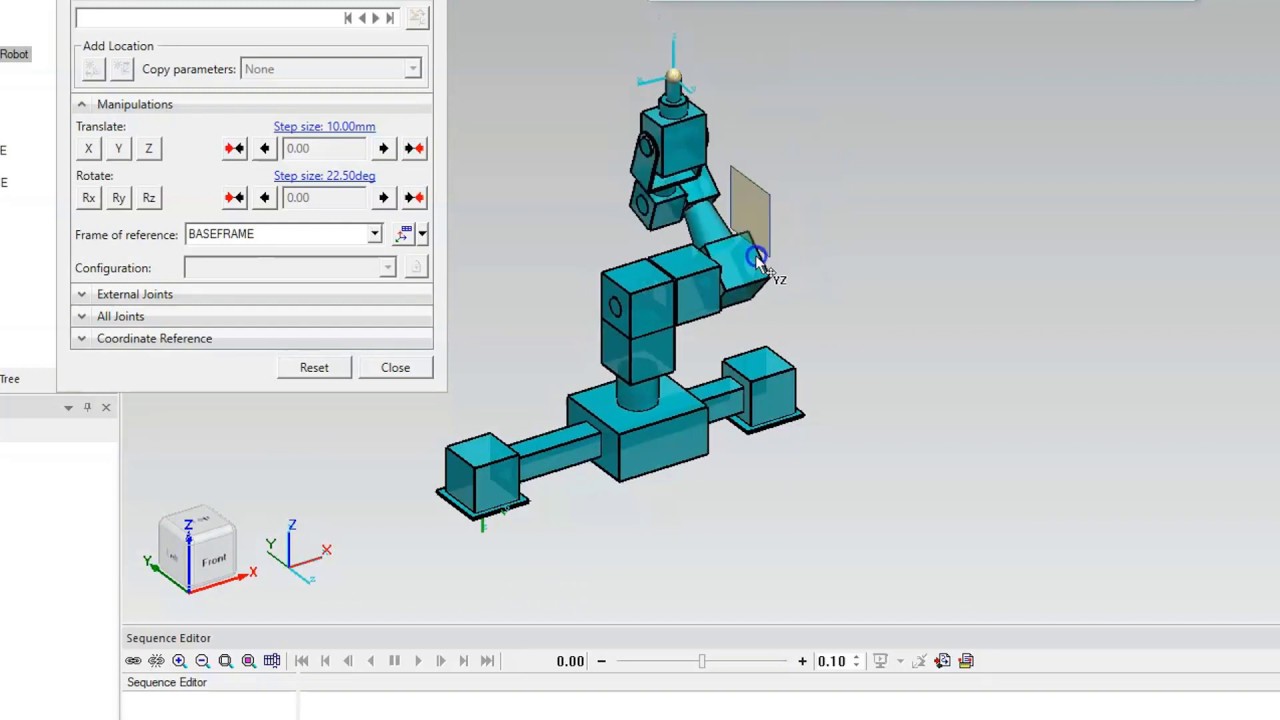Zoom out on the Sequence Editor timeline
The image size is (1280, 720).
coord(202,661)
